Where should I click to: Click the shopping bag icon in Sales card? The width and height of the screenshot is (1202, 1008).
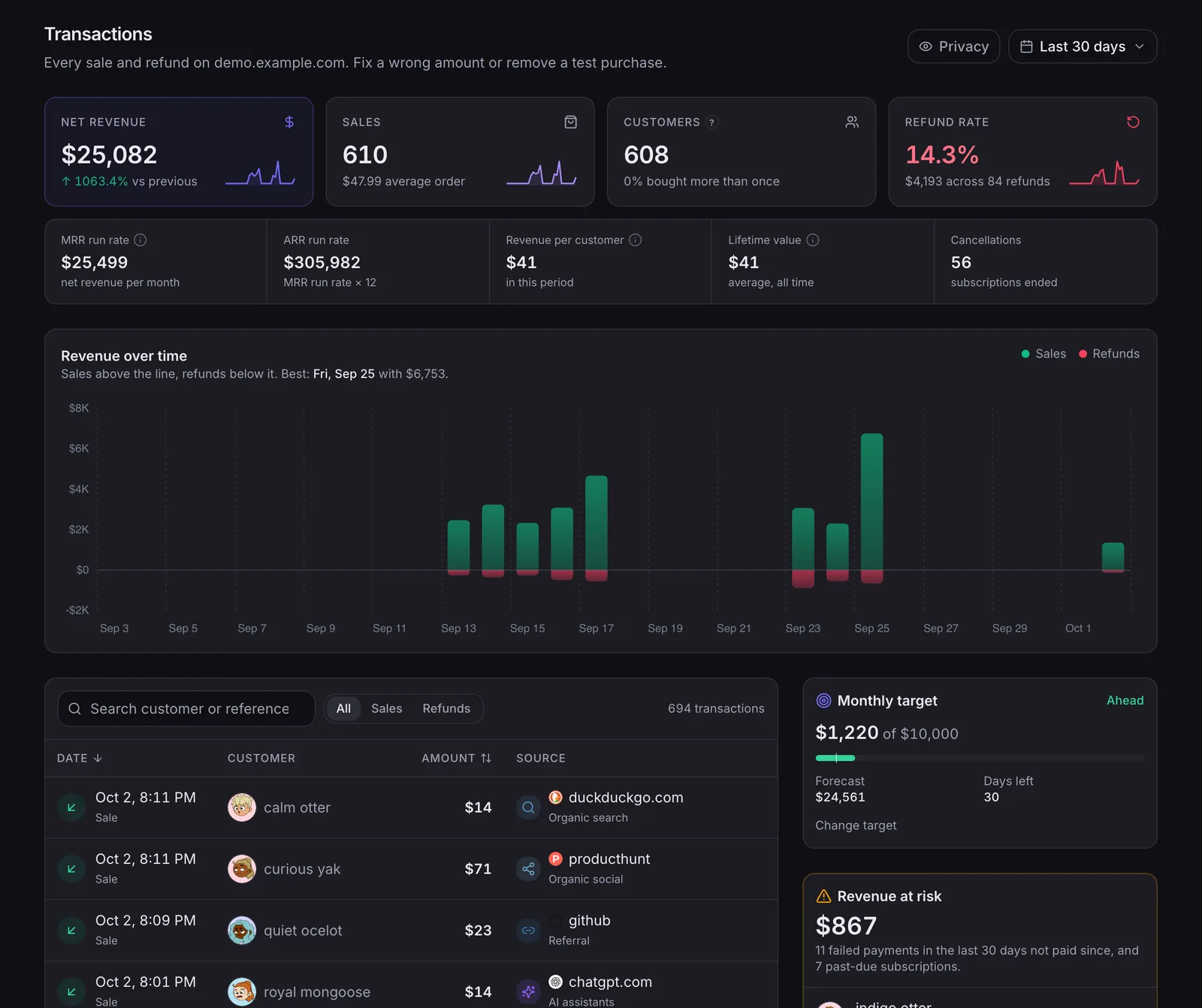(x=571, y=122)
